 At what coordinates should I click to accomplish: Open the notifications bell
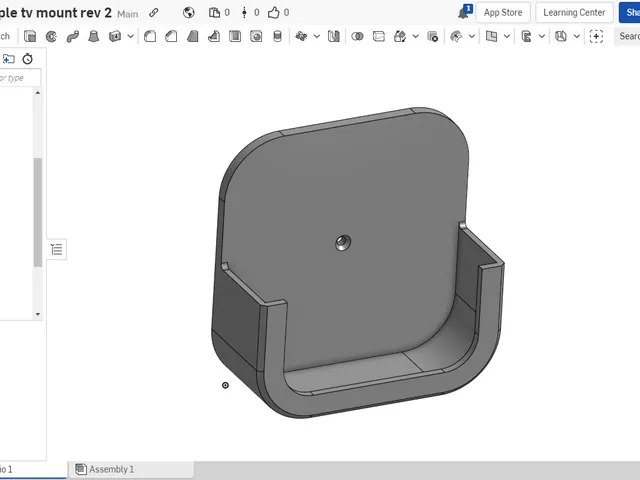464,12
